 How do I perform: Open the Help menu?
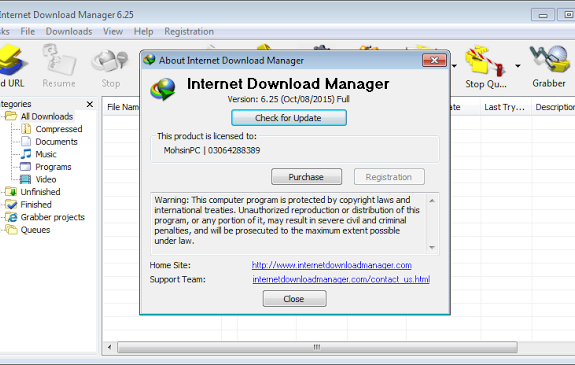(x=143, y=32)
